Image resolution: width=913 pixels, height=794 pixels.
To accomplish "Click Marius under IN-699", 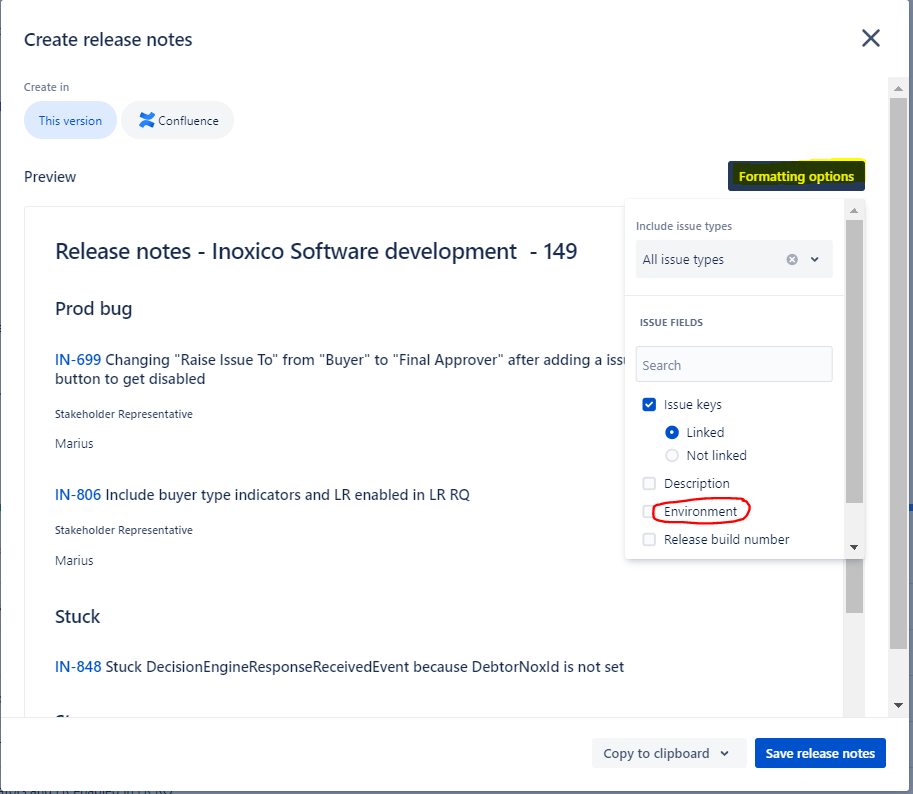I will (x=74, y=444).
